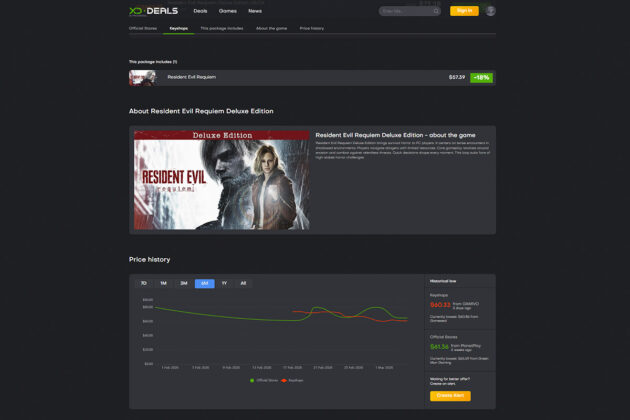Click the XD Deals logo

pyautogui.click(x=153, y=11)
